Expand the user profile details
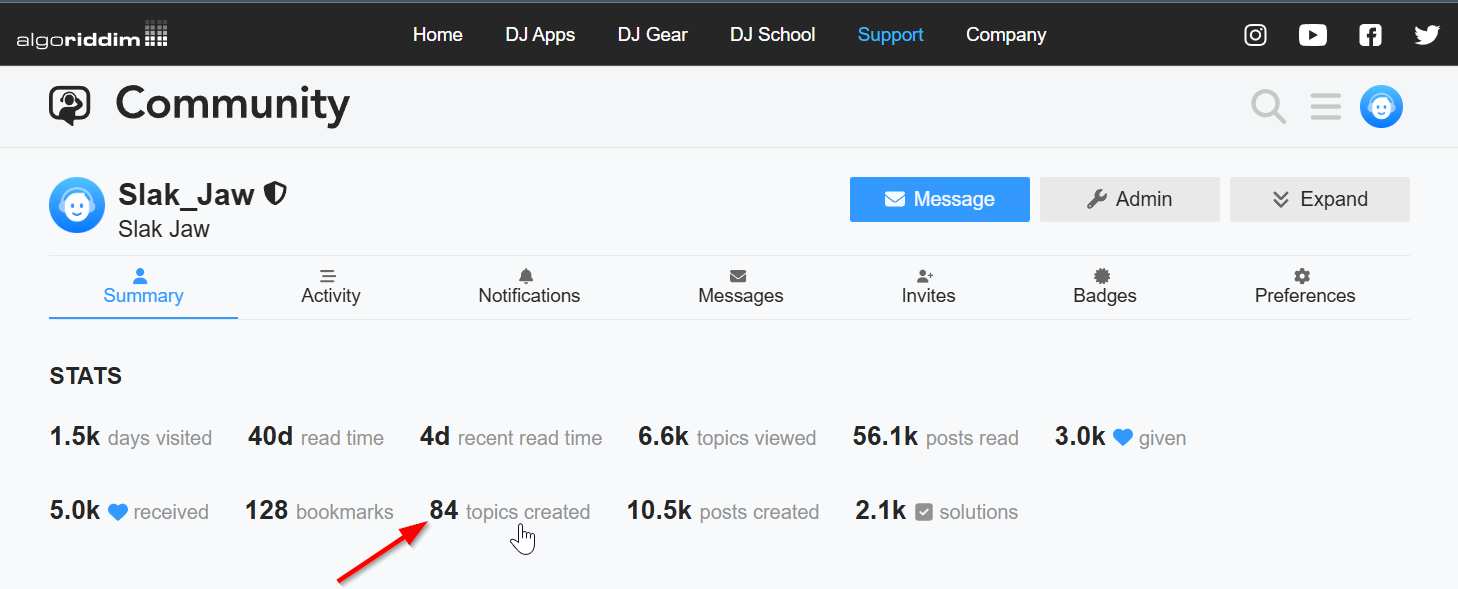The height and width of the screenshot is (589, 1458). point(1319,199)
